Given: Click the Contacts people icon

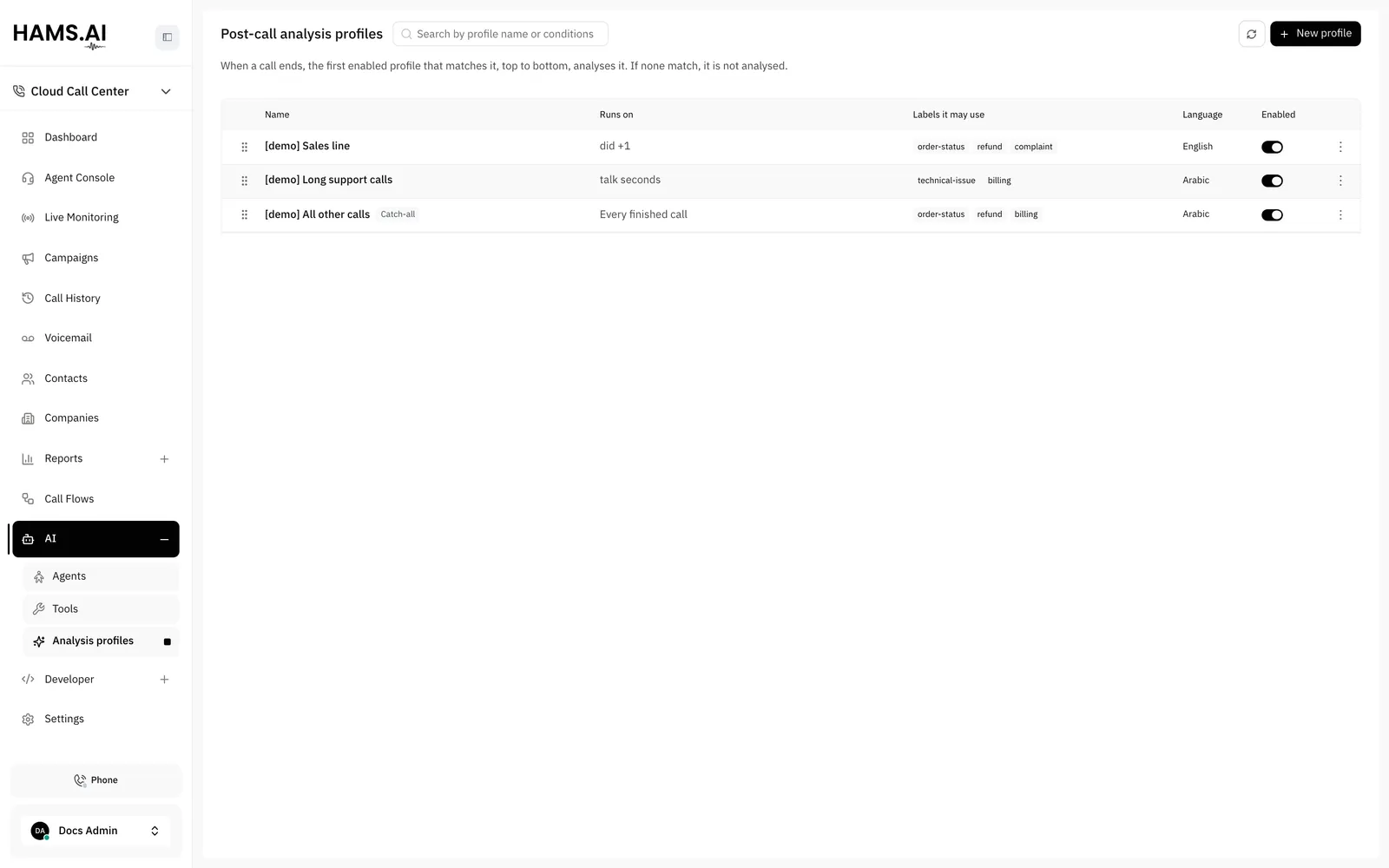Looking at the screenshot, I should click(x=28, y=378).
